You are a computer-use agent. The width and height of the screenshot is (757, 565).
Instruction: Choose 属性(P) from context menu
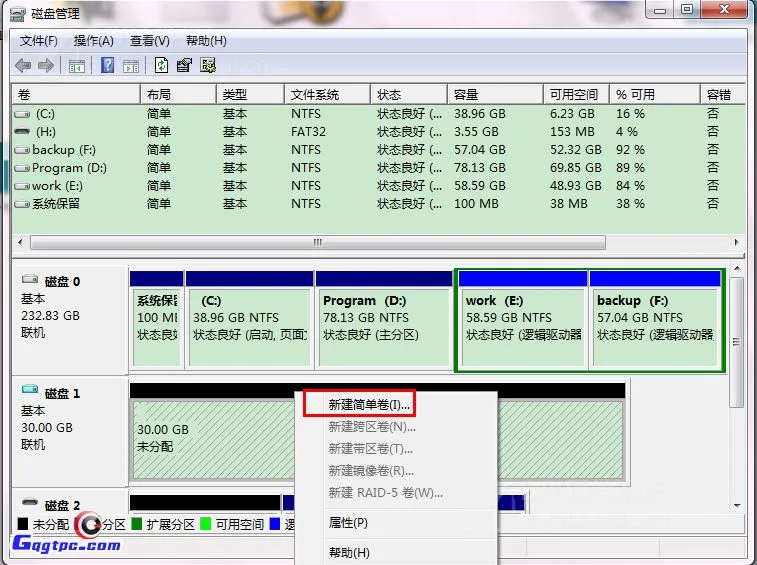pos(348,523)
